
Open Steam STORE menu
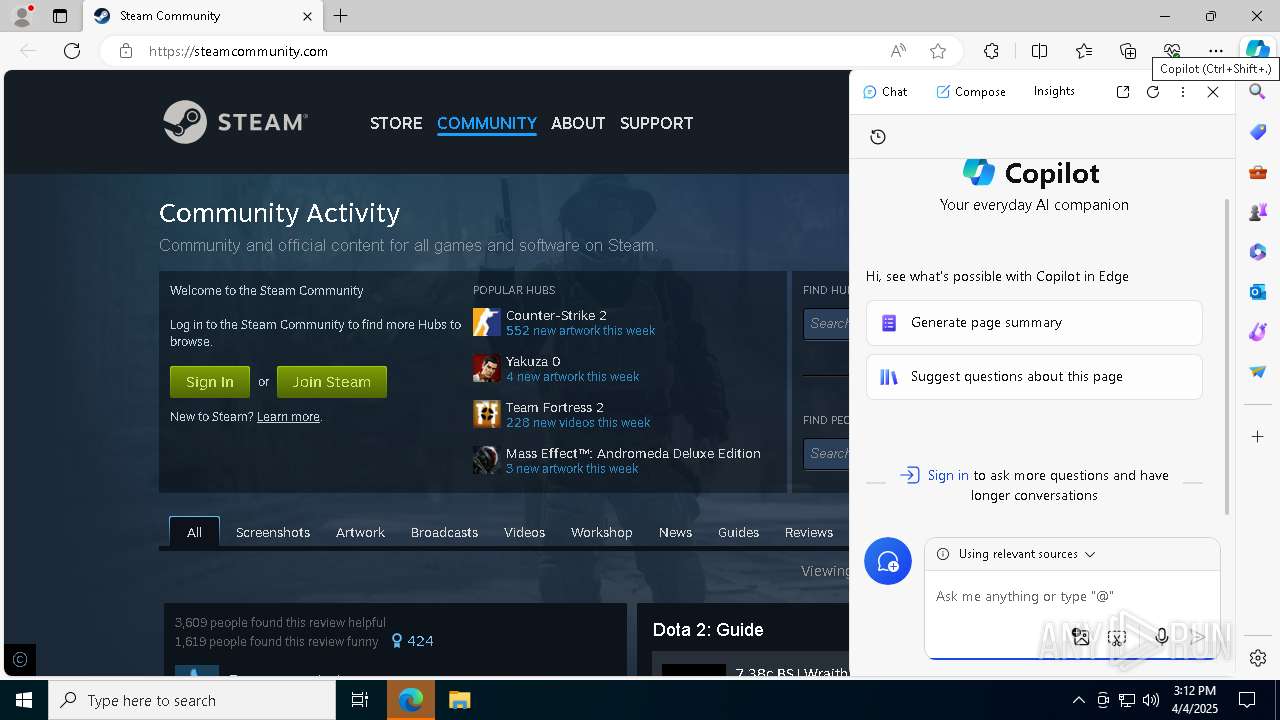[x=396, y=123]
